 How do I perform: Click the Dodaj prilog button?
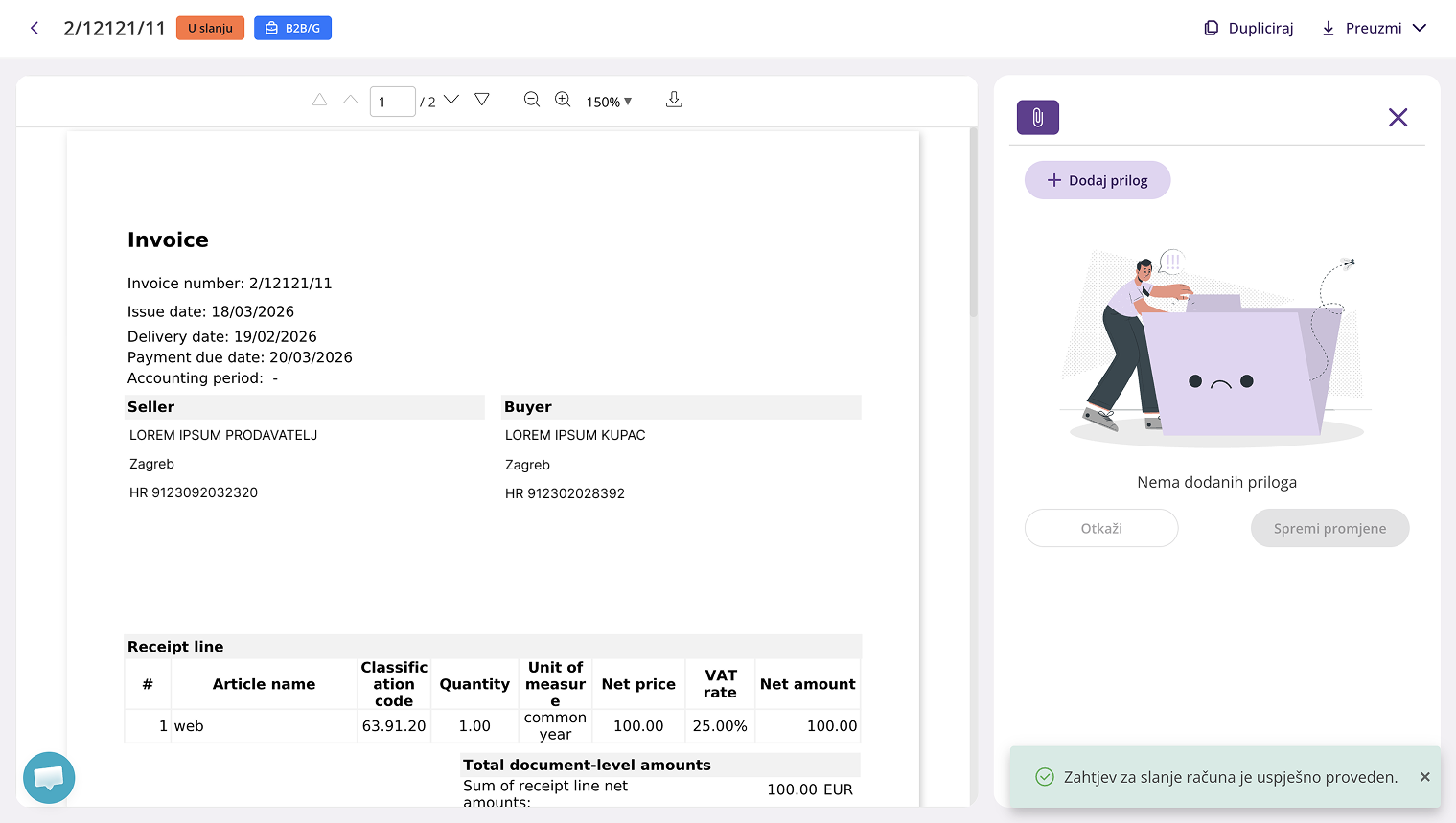coord(1098,180)
